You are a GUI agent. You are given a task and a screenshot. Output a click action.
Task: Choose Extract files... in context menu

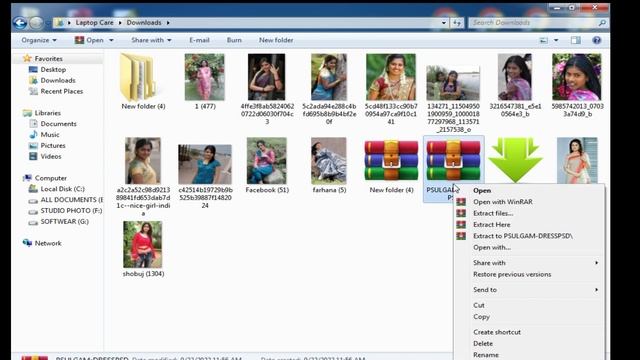point(529,213)
